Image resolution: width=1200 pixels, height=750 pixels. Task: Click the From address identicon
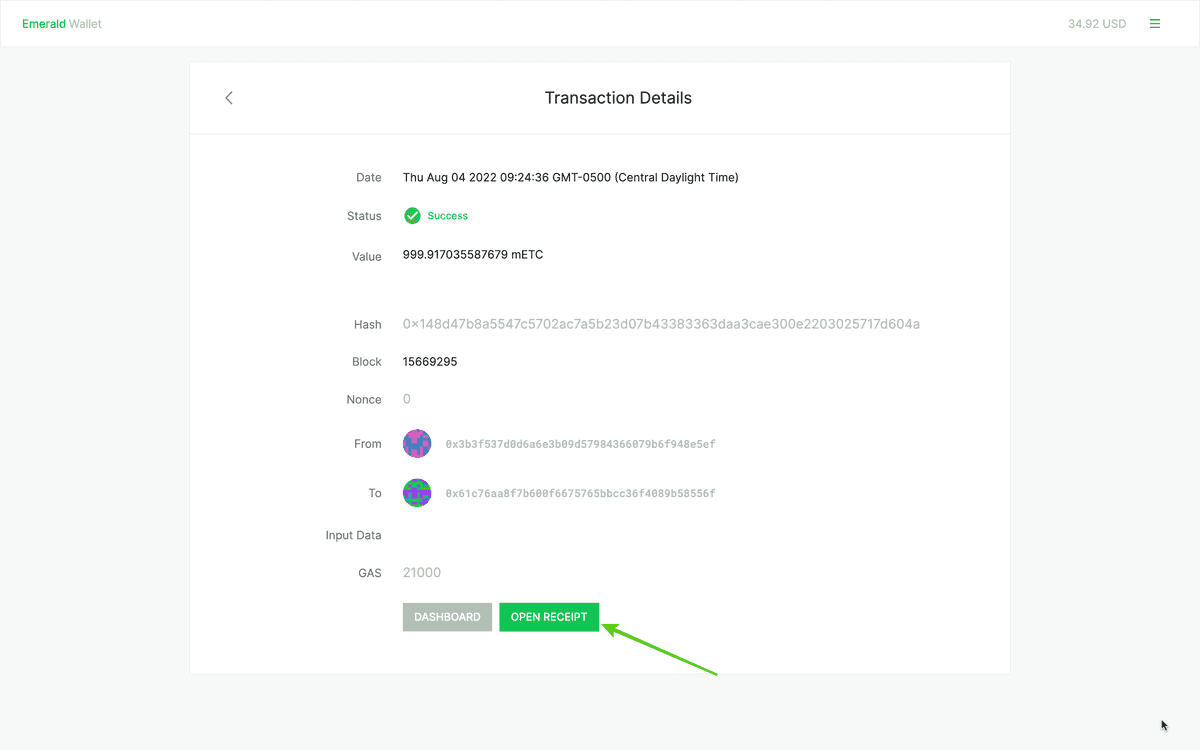coord(417,444)
